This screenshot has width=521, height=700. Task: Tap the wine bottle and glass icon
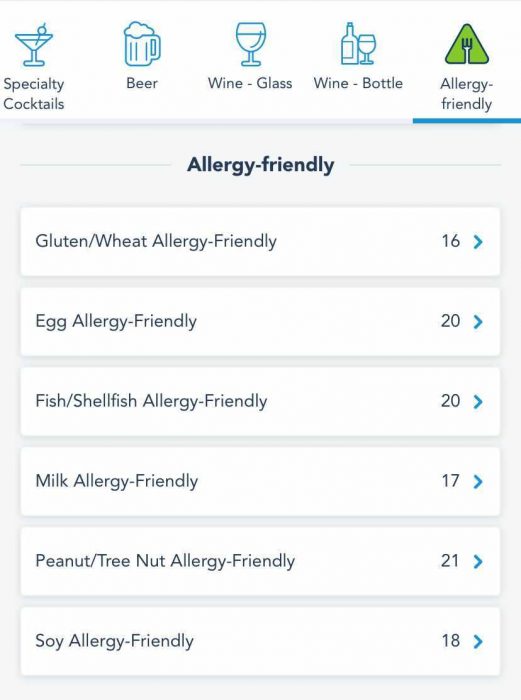tap(358, 44)
